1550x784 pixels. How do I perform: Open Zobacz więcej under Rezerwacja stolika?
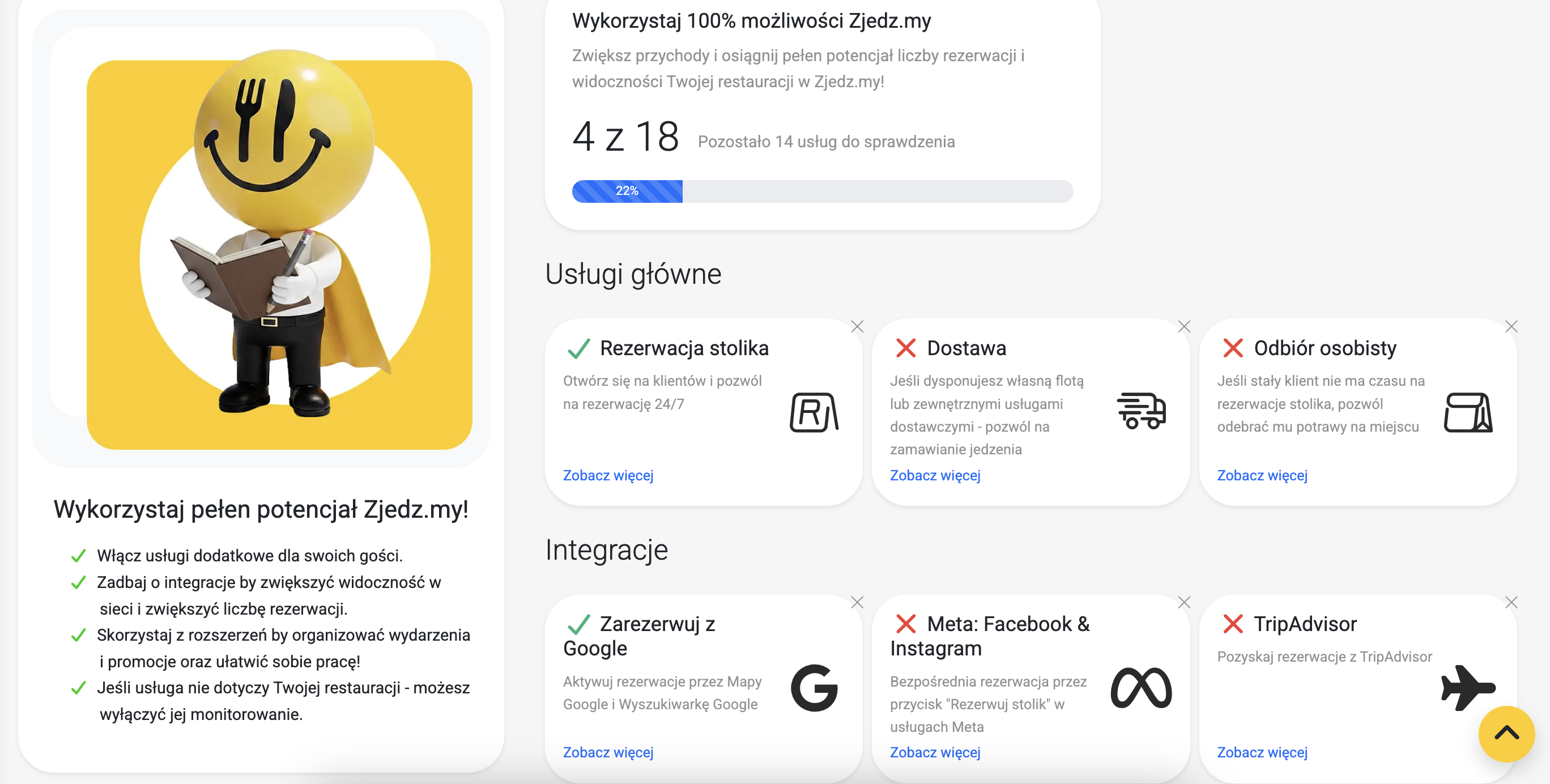(608, 475)
